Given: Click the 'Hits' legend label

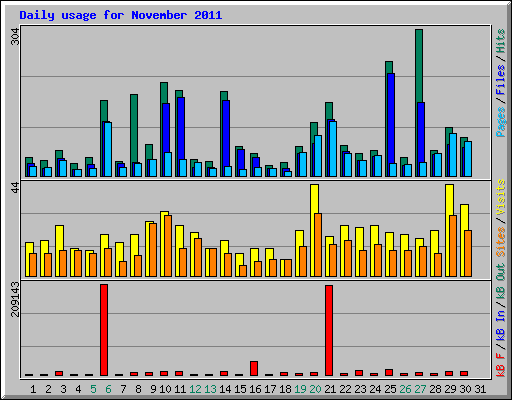Looking at the screenshot, I should [x=501, y=41].
